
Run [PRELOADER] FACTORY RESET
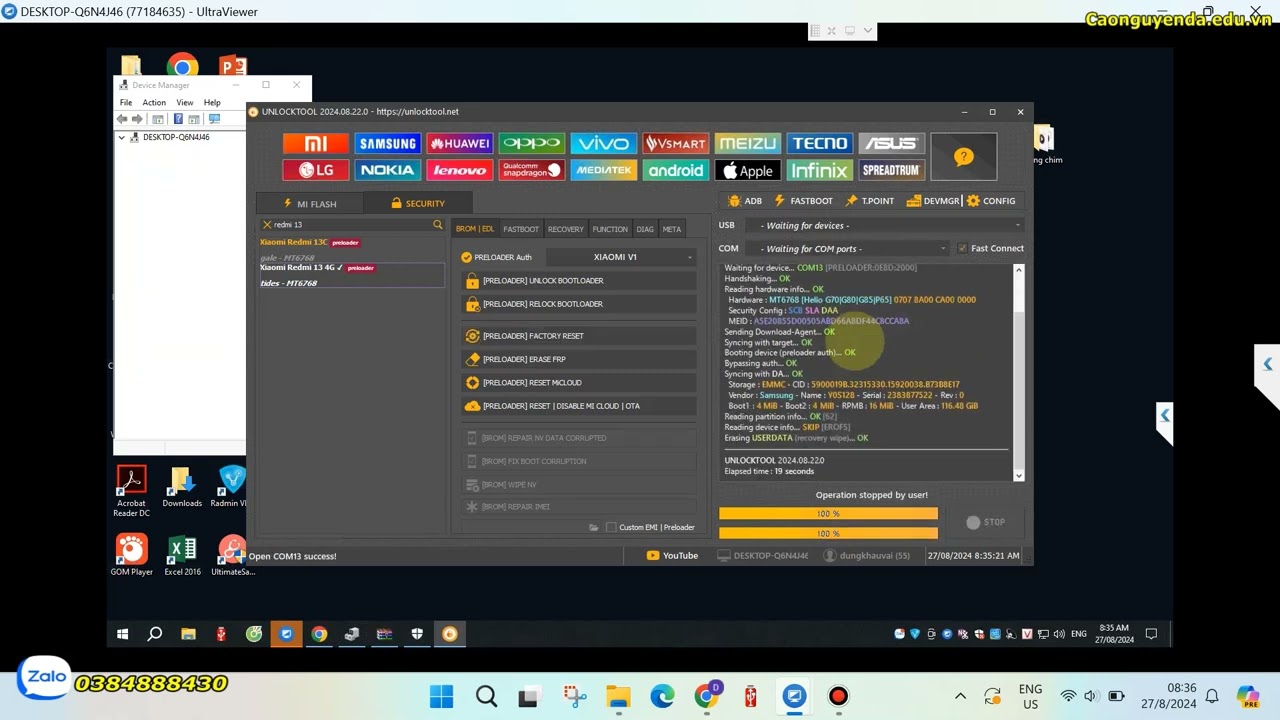[x=579, y=336]
